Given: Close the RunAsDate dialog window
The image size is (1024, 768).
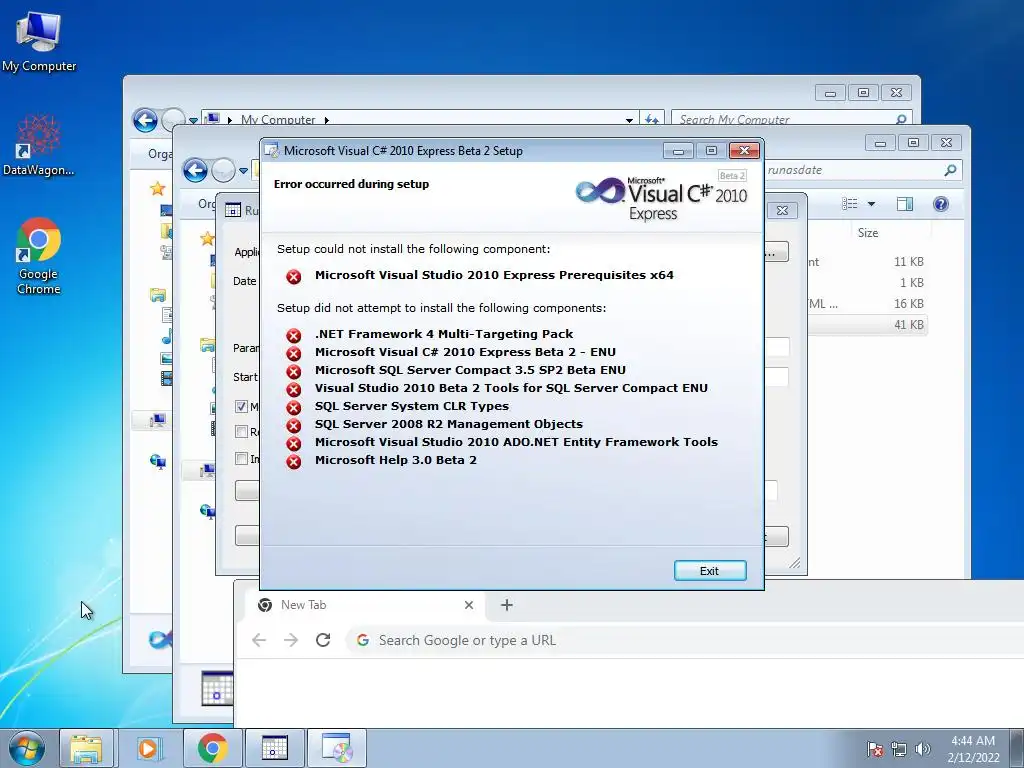Looking at the screenshot, I should click(782, 210).
